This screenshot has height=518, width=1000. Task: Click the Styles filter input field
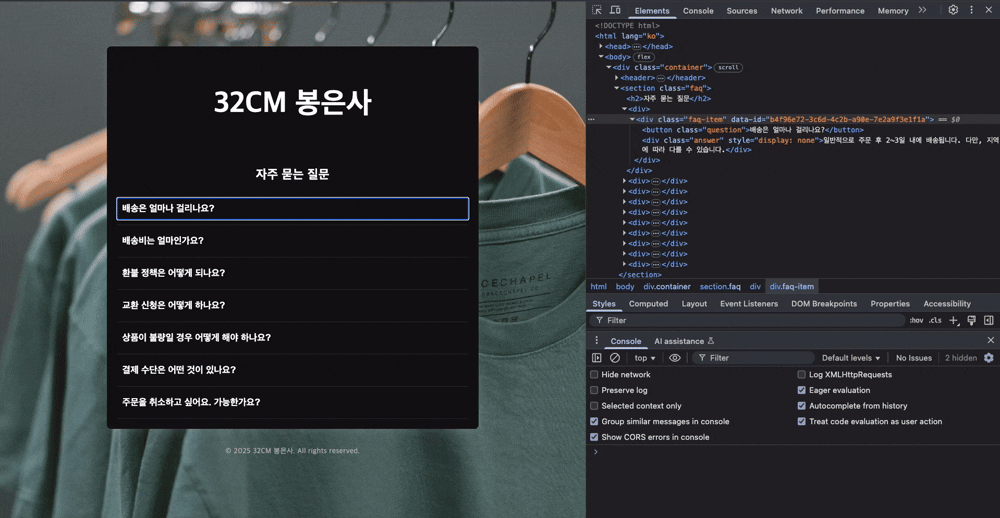pos(747,320)
